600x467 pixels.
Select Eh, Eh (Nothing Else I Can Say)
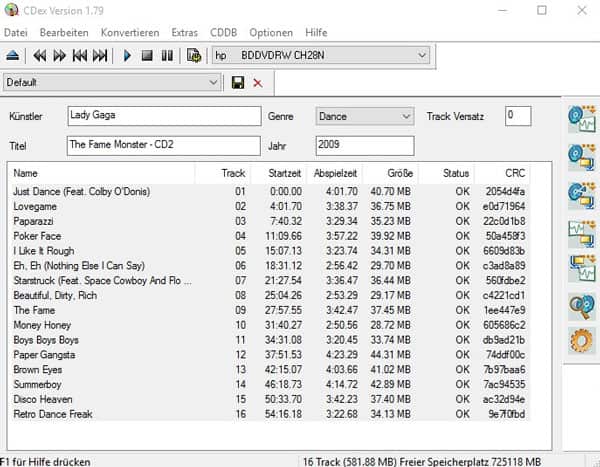click(269, 266)
